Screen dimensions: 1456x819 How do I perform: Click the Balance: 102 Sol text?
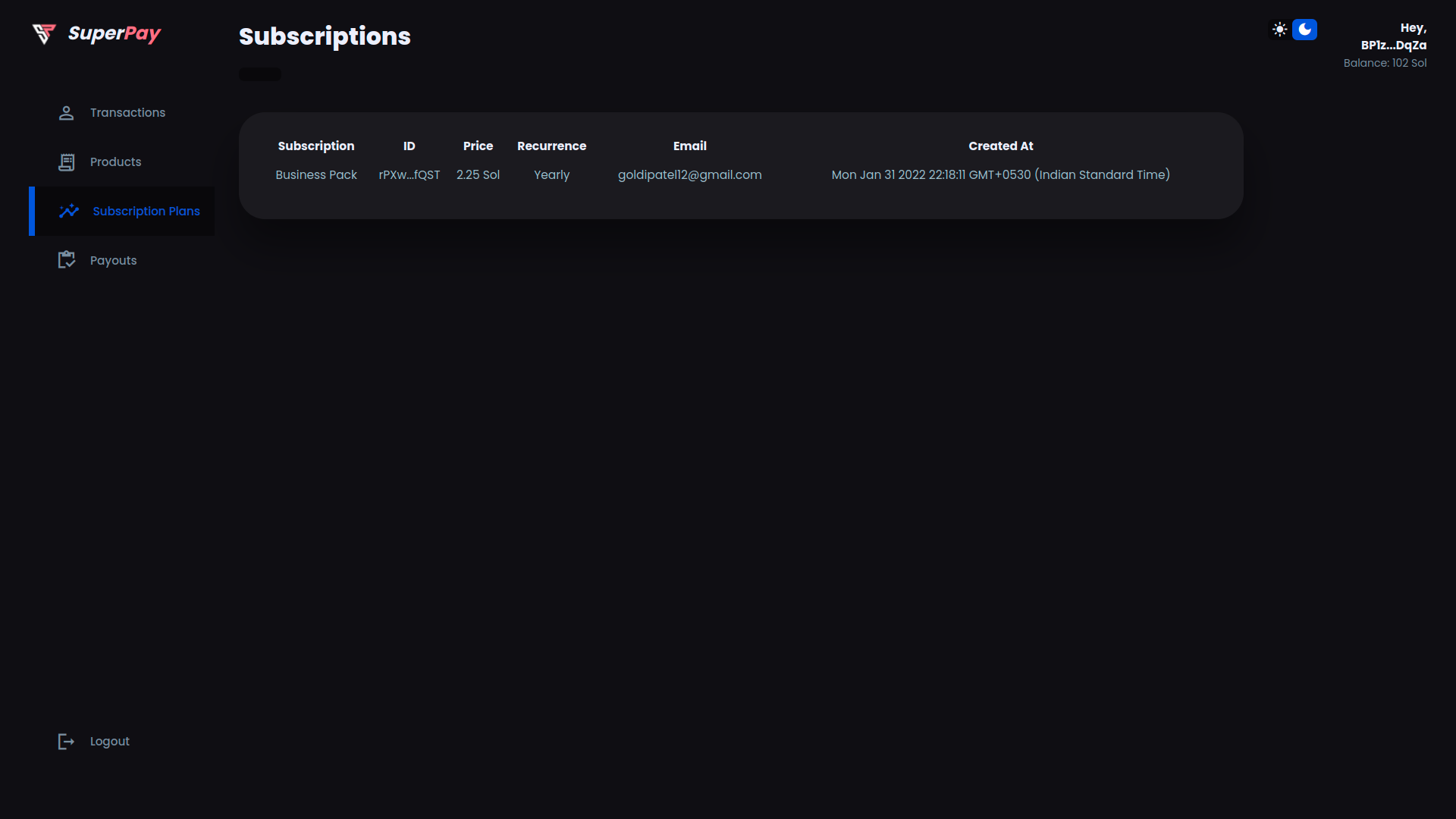(1385, 64)
